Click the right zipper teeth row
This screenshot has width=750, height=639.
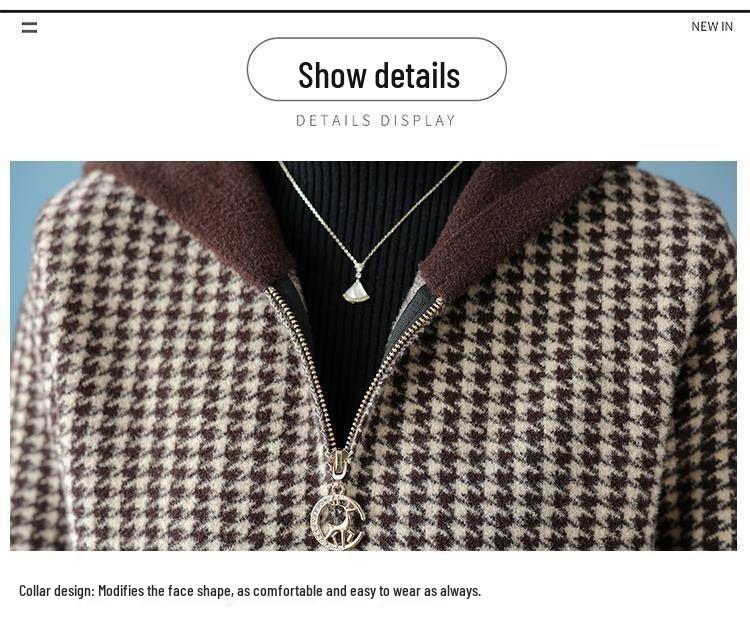point(395,368)
